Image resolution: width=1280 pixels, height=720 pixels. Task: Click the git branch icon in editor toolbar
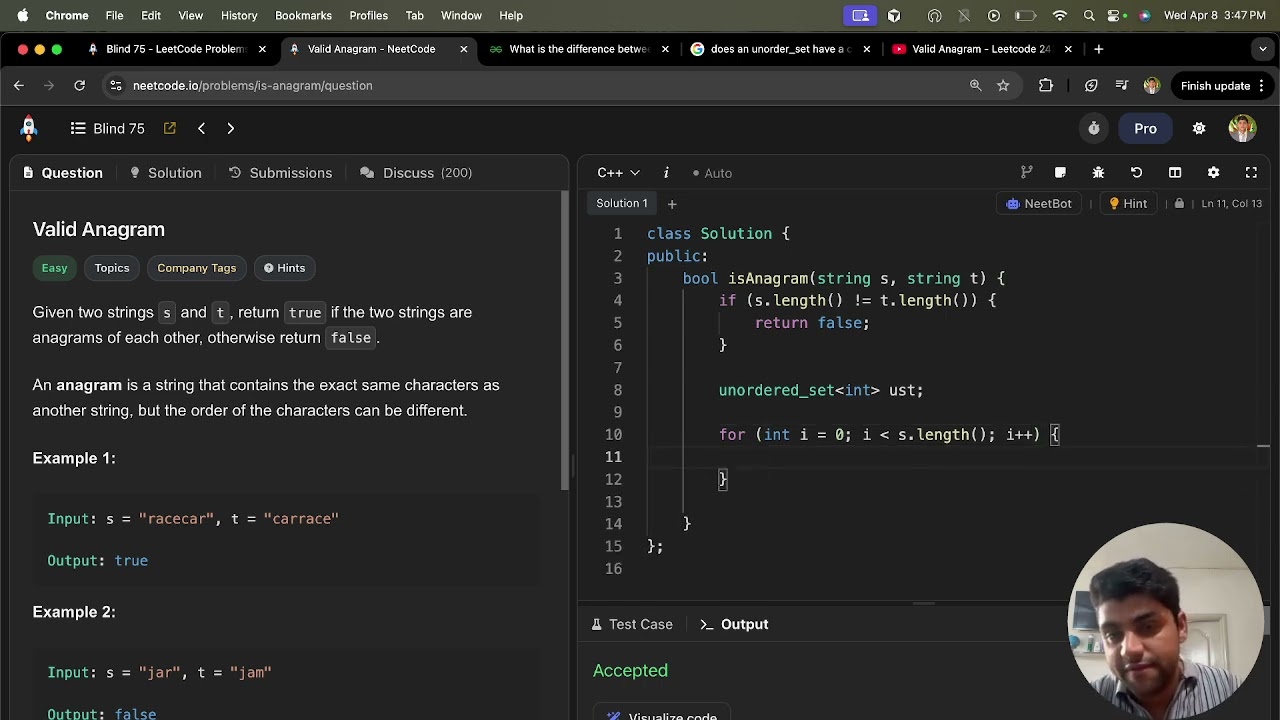(1026, 173)
